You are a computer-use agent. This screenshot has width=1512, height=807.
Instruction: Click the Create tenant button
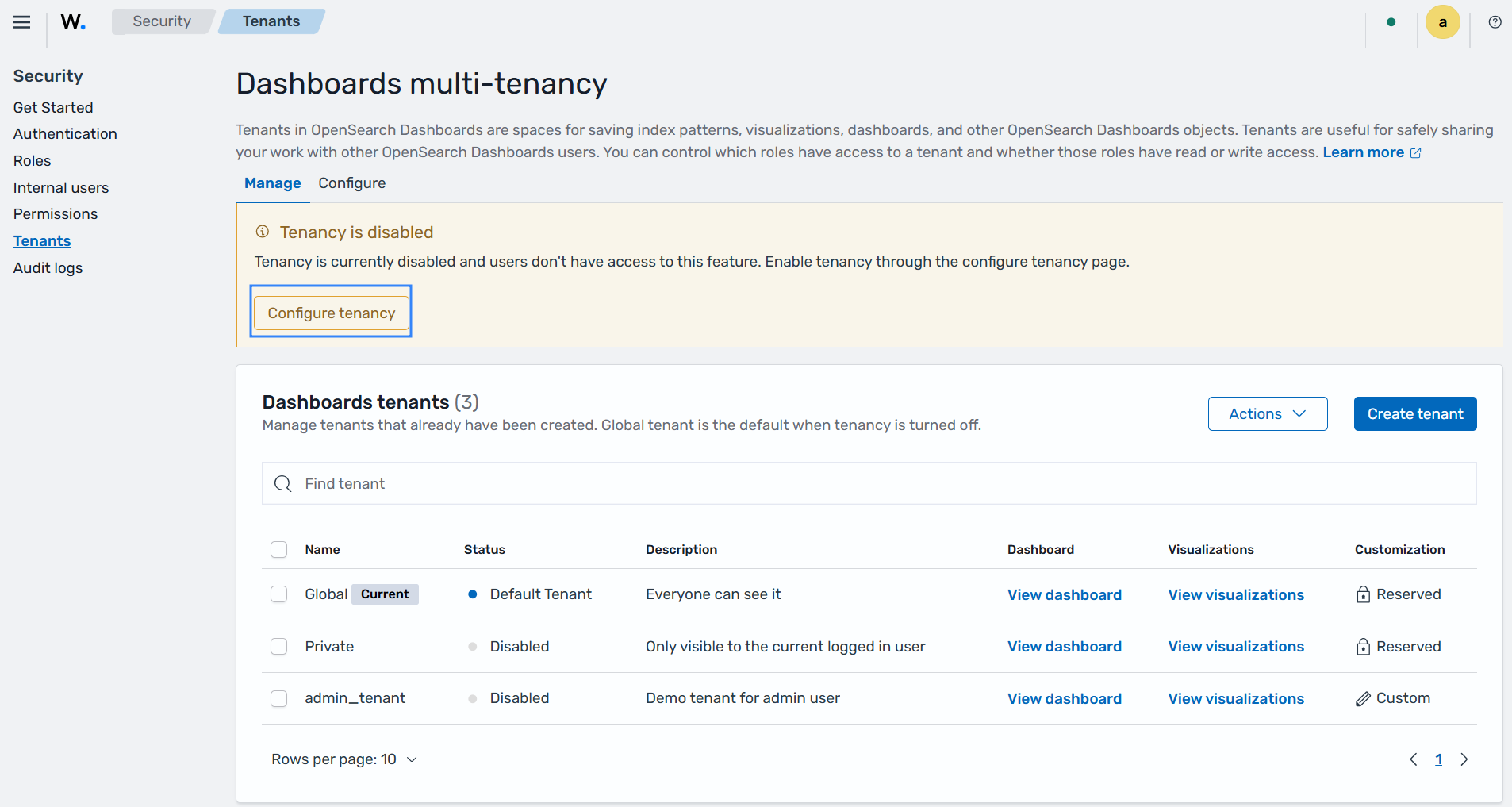point(1415,414)
